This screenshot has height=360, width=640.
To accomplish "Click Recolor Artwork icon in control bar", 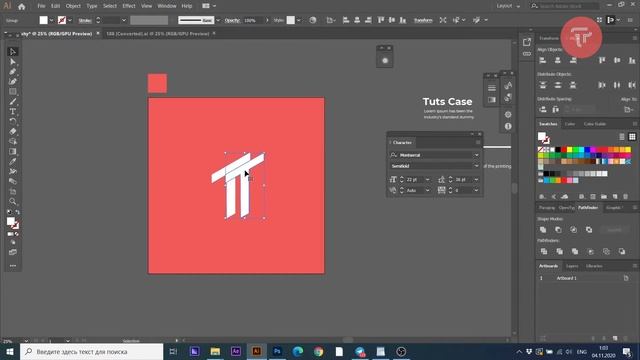I will point(313,20).
